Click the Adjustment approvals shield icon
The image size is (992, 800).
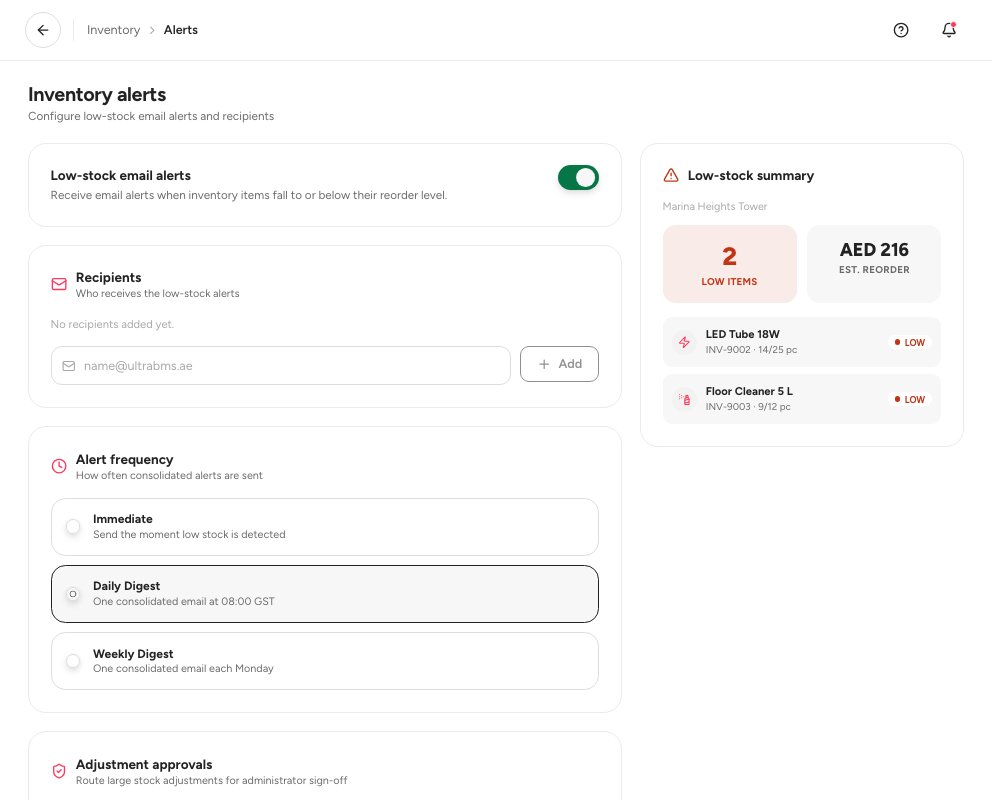coord(59,771)
